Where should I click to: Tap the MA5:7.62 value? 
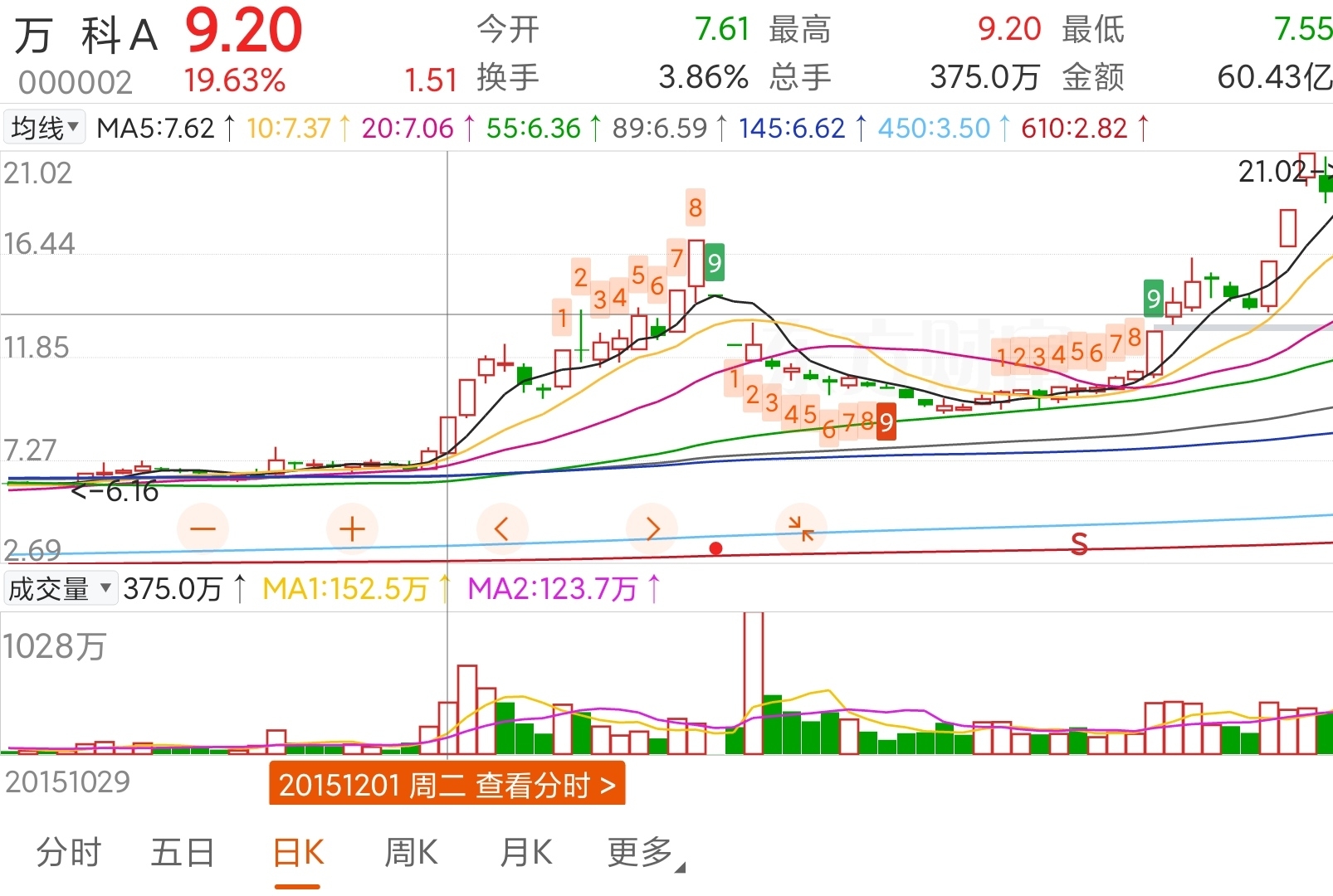[x=155, y=128]
